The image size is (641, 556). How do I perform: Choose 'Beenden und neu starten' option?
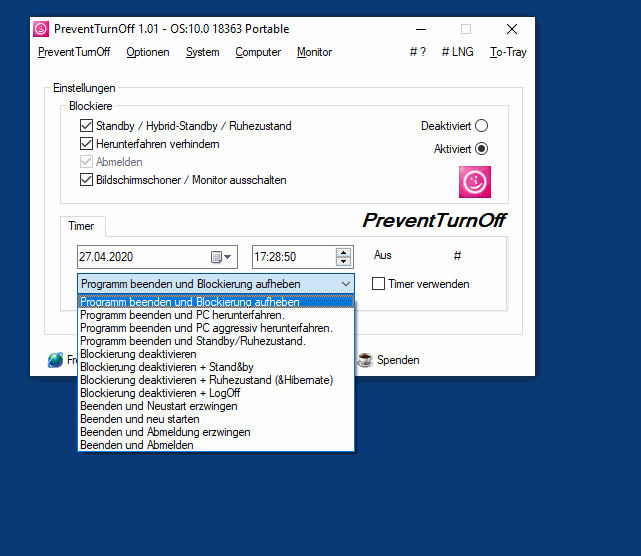216,419
